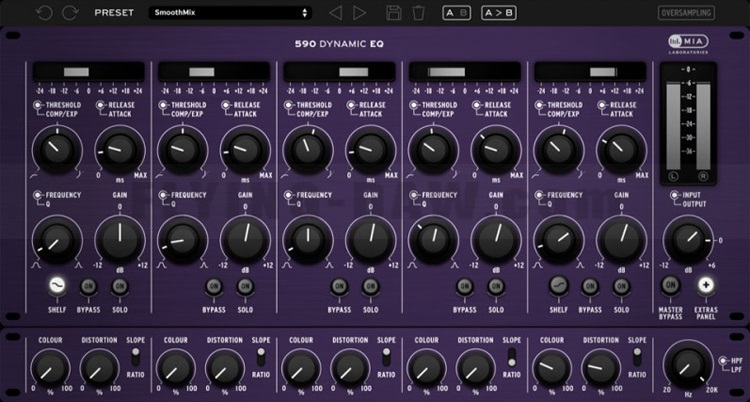Click the MIA Laboratories logo
This screenshot has height=402, width=750.
coord(689,43)
